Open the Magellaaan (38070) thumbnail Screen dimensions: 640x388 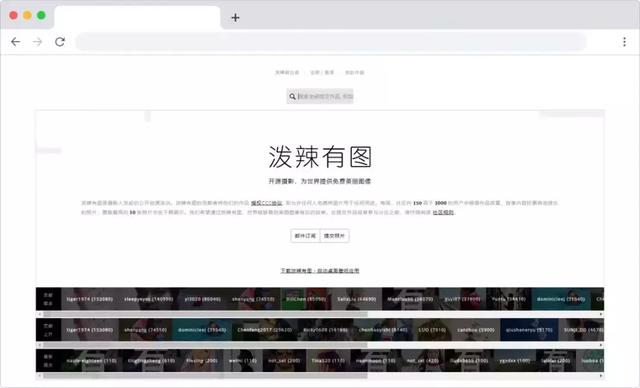(x=410, y=299)
